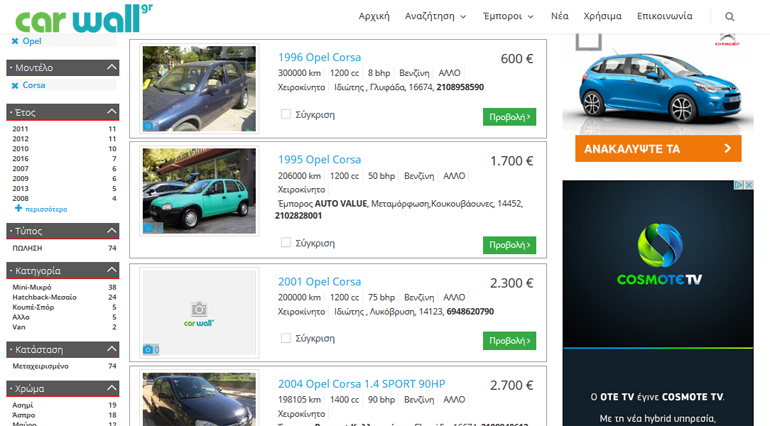
Task: Click the photo count camera icon on 1996 Corsa
Action: pyautogui.click(x=148, y=126)
